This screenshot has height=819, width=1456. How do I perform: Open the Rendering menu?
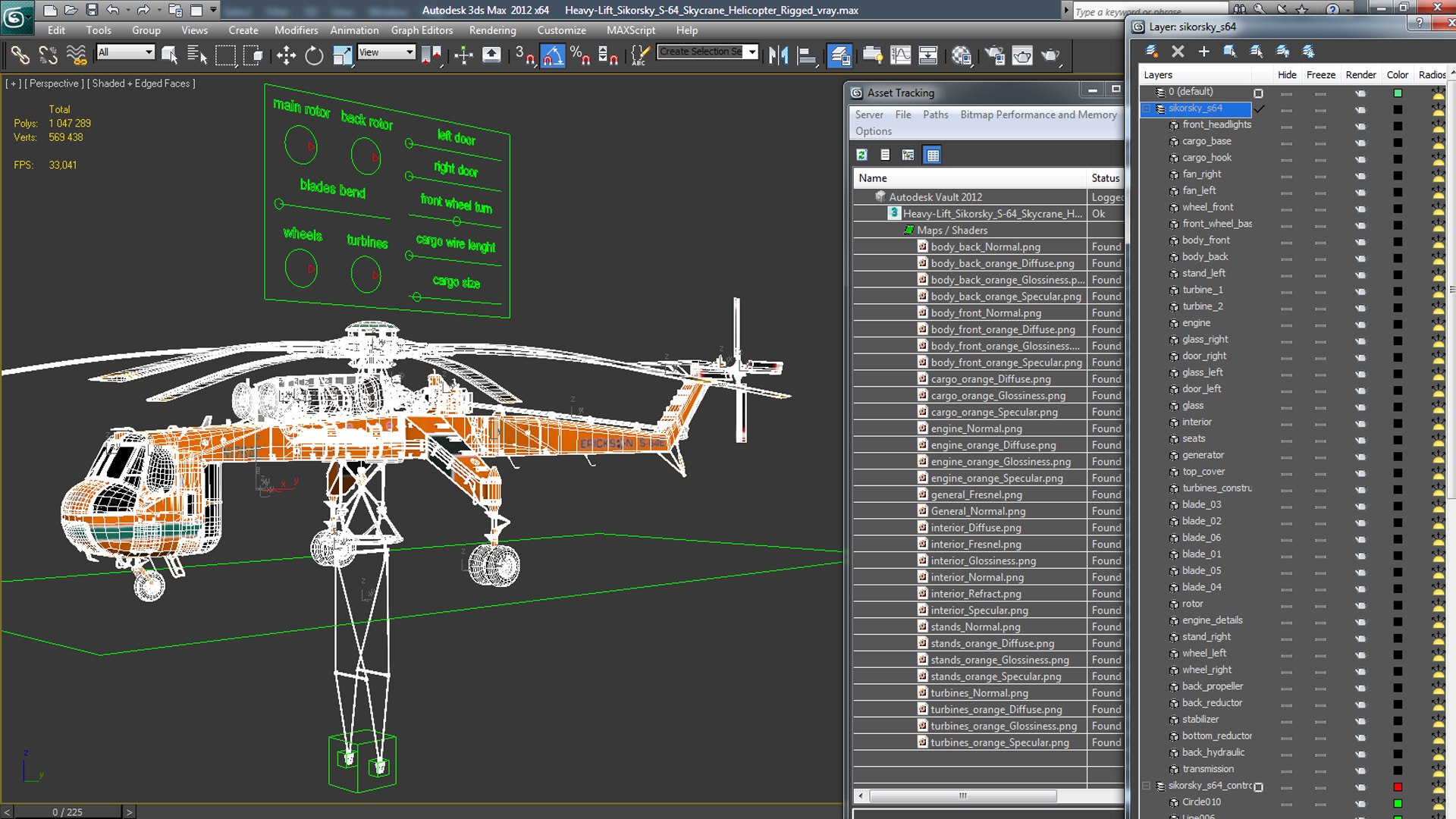tap(492, 30)
